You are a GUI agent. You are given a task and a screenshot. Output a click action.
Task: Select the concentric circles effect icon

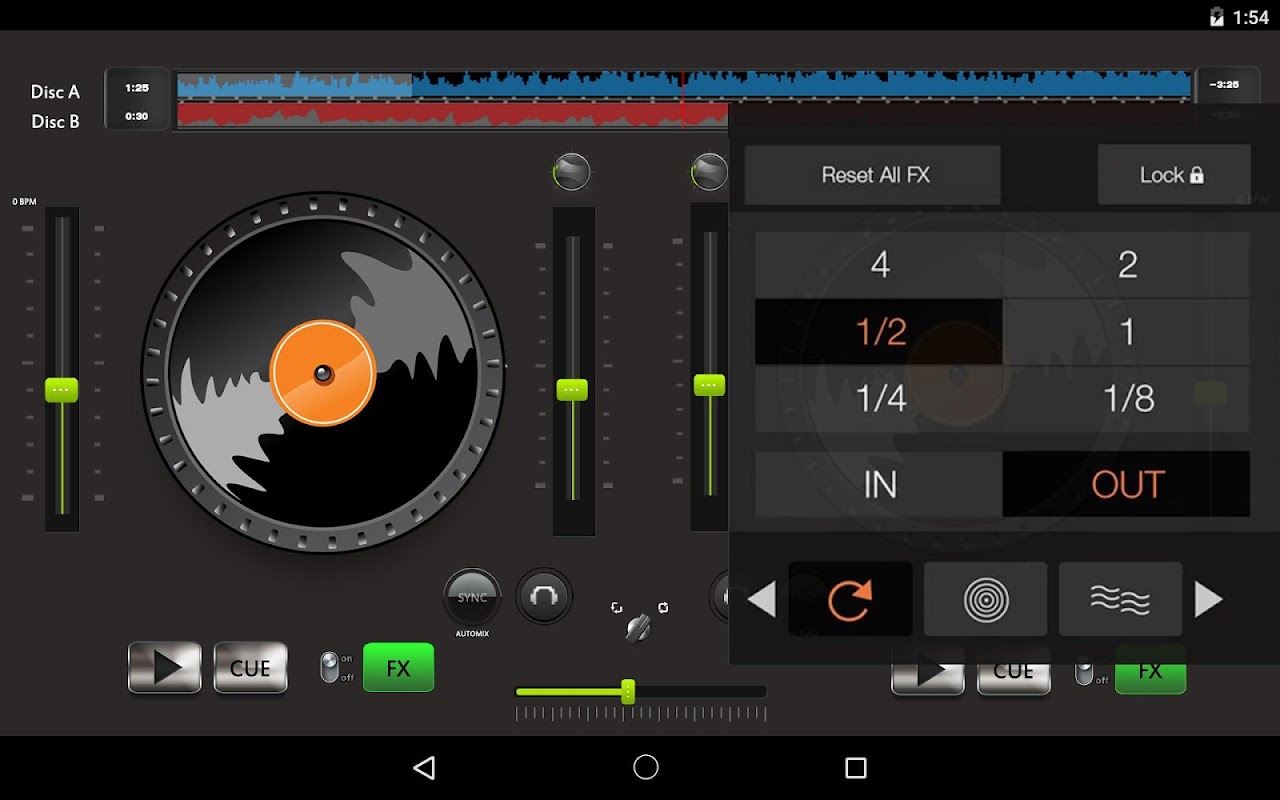[x=986, y=599]
